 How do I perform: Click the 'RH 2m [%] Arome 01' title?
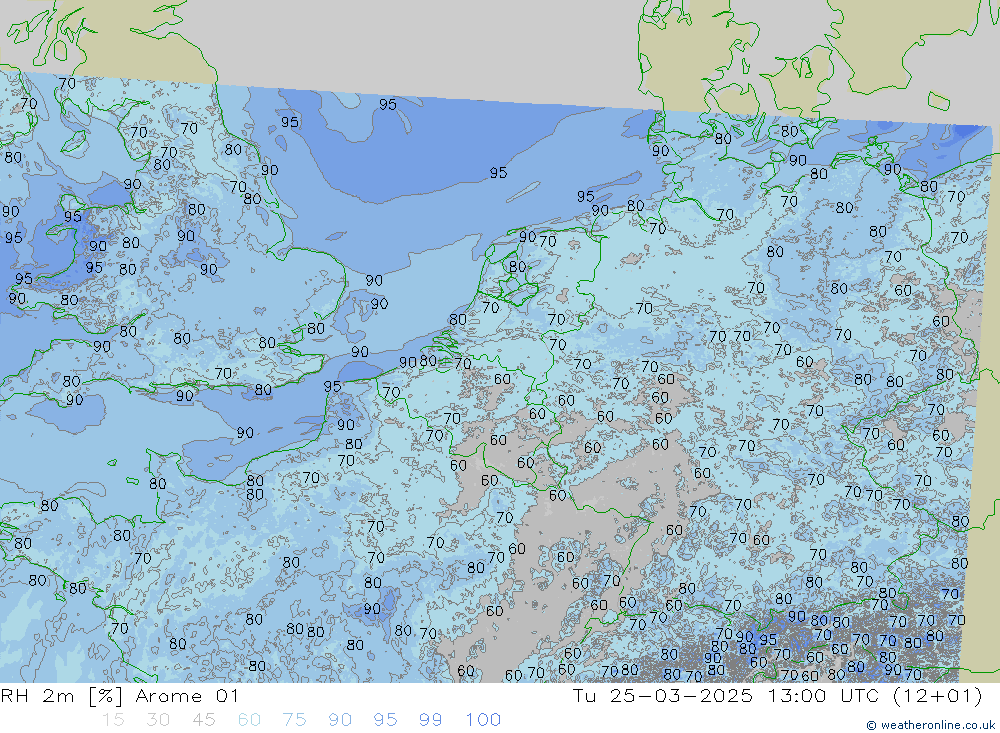coord(119,696)
